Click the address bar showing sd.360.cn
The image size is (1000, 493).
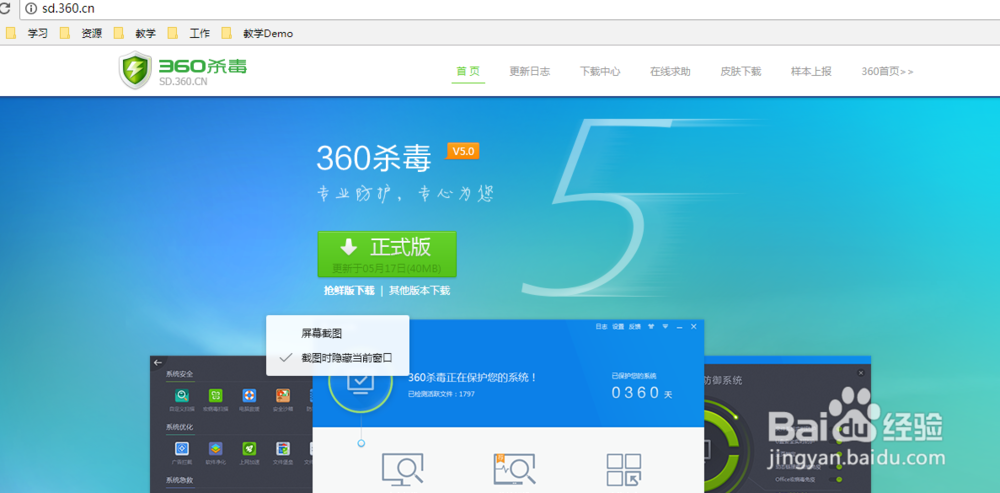click(510, 9)
